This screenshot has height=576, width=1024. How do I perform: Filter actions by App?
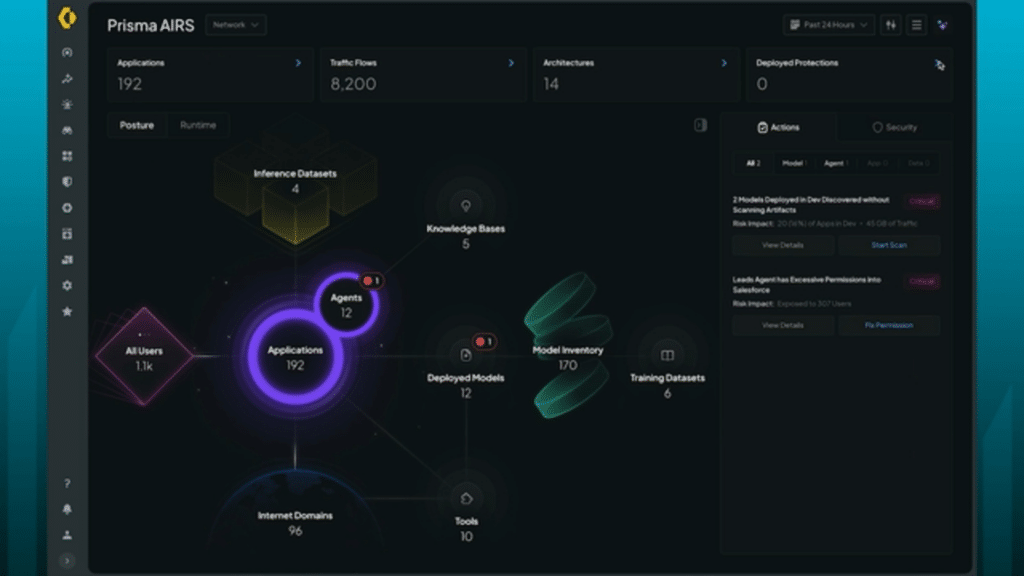(x=877, y=163)
